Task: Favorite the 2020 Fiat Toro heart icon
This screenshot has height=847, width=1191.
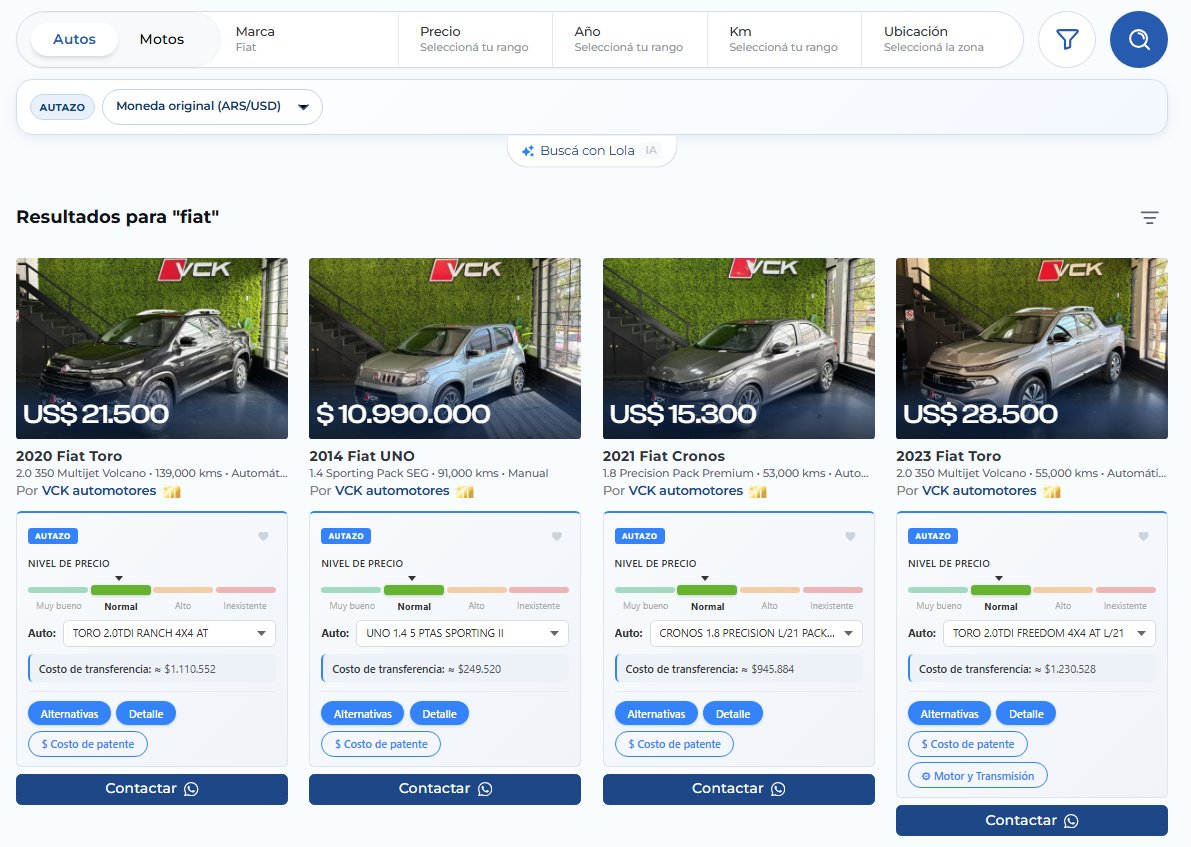Action: 264,536
